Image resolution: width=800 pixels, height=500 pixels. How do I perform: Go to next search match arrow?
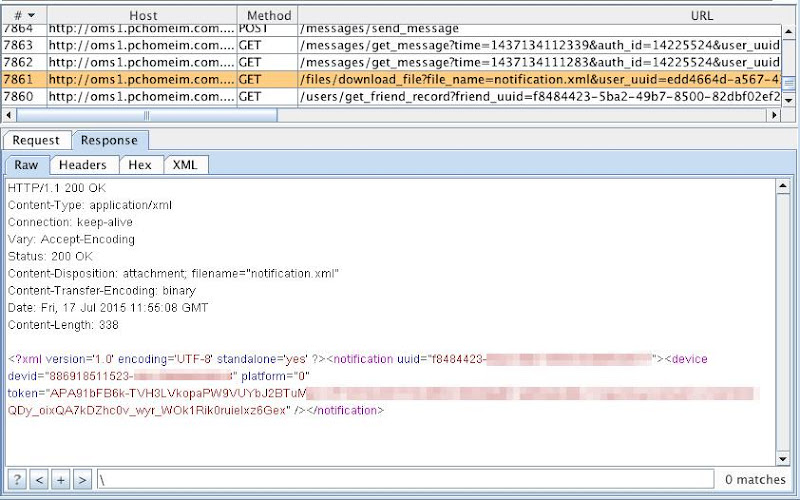(82, 479)
